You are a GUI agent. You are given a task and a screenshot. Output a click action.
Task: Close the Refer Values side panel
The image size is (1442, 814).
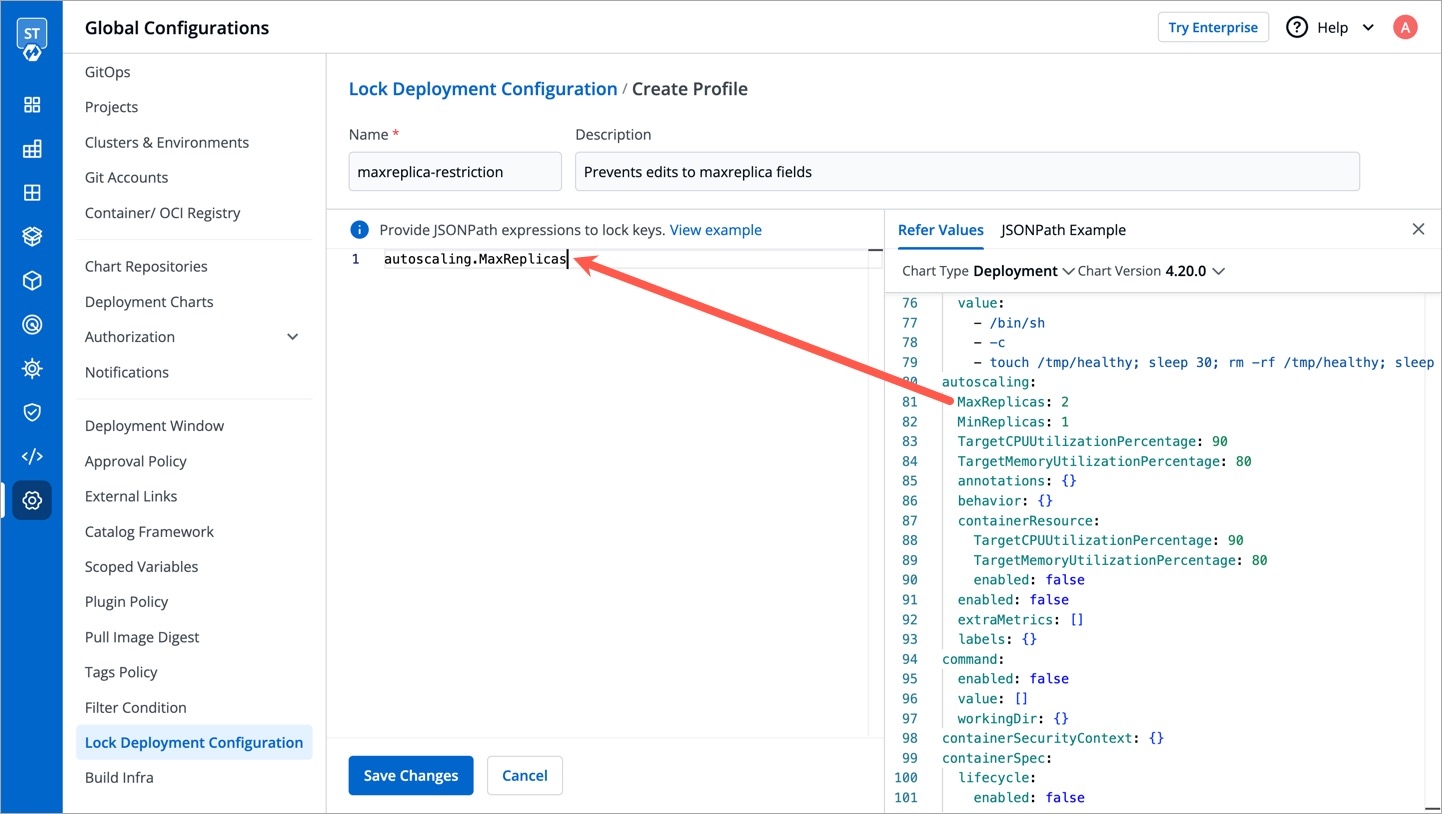(1418, 230)
